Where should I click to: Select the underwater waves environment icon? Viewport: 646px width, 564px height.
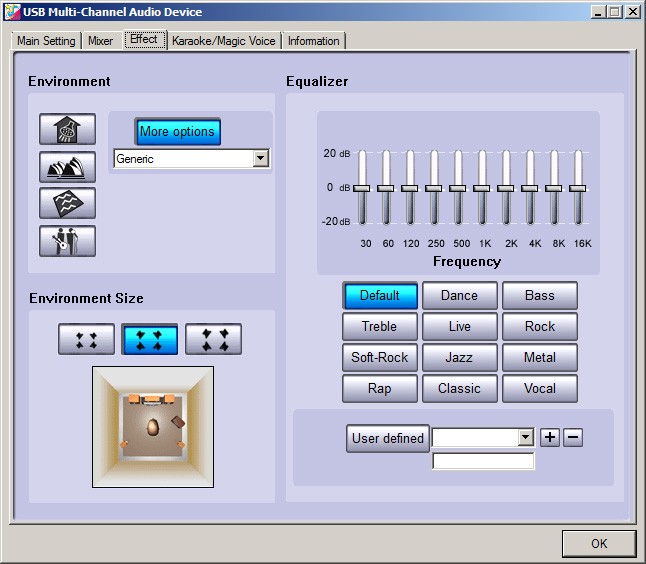67,203
